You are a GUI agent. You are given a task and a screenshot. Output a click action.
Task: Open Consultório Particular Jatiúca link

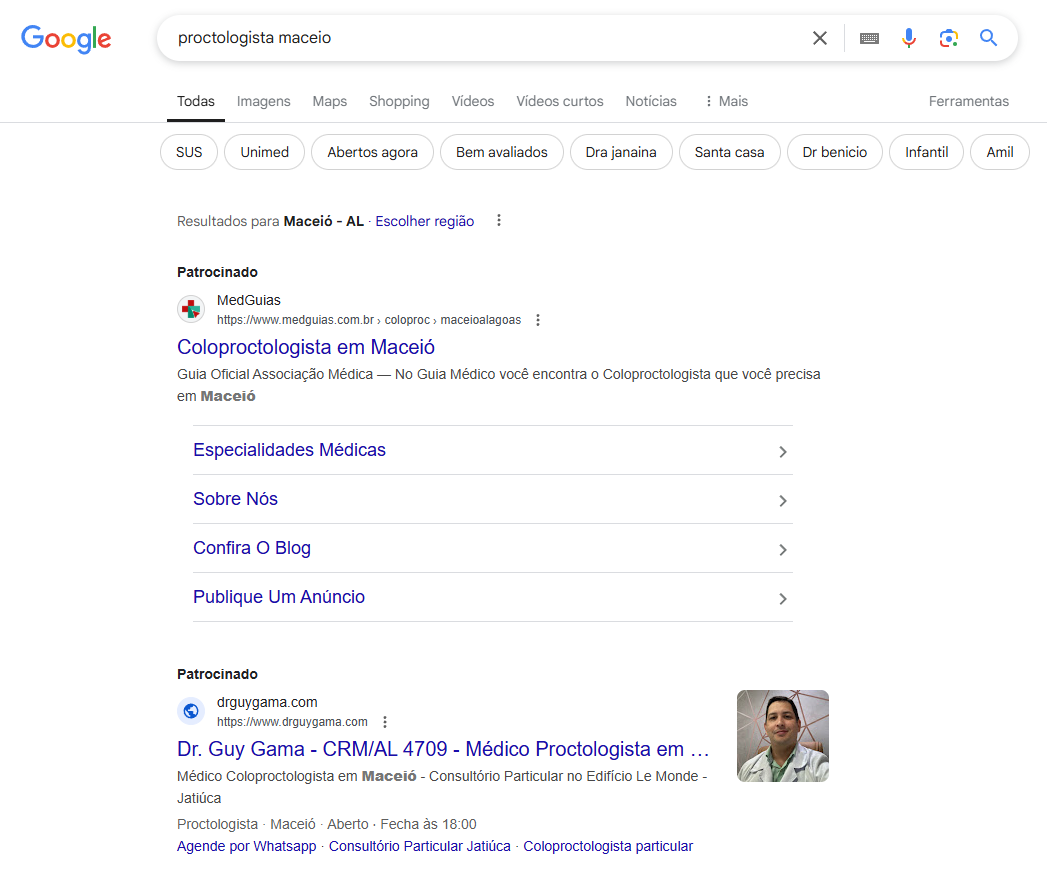coord(419,846)
